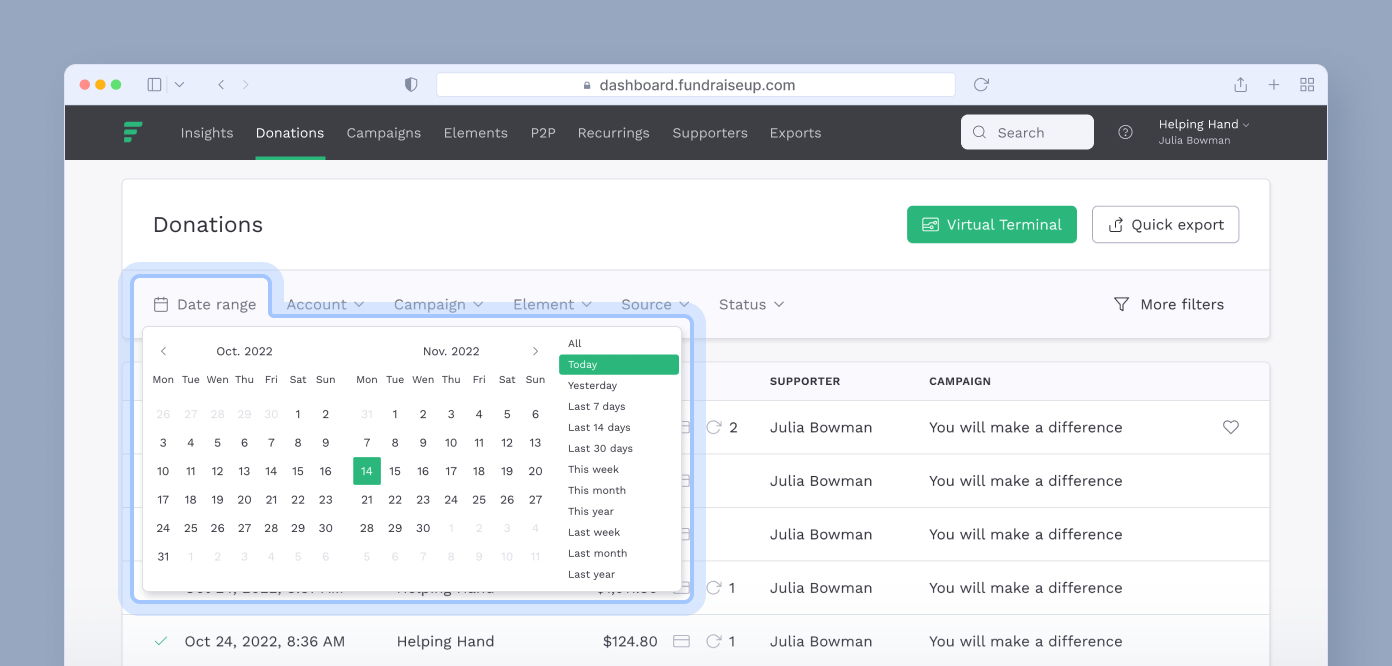1392x666 pixels.
Task: Click the recurring icon next to number 2
Action: pos(713,427)
